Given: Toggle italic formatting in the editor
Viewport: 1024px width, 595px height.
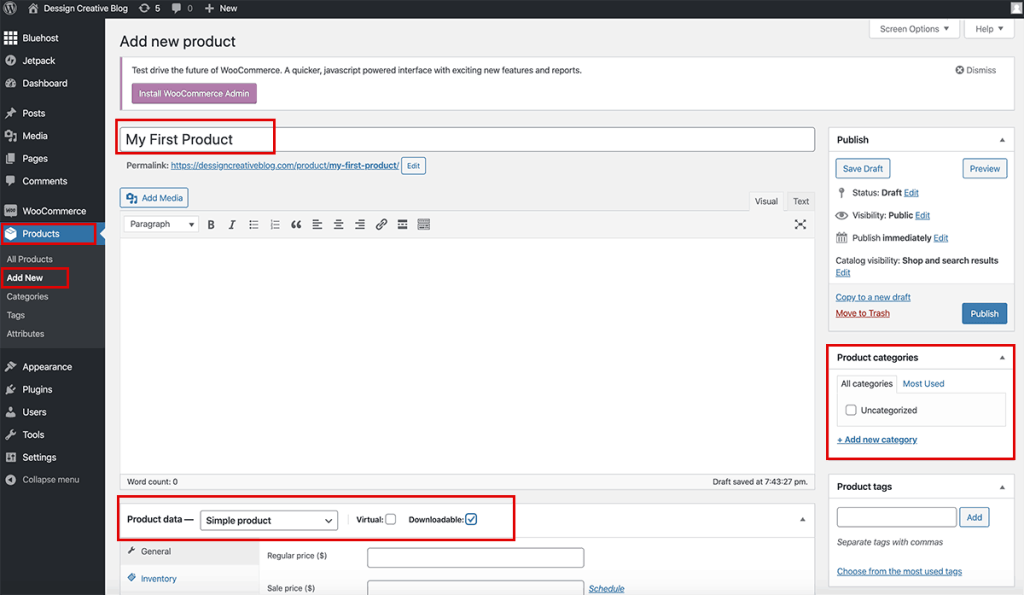Looking at the screenshot, I should click(x=232, y=225).
